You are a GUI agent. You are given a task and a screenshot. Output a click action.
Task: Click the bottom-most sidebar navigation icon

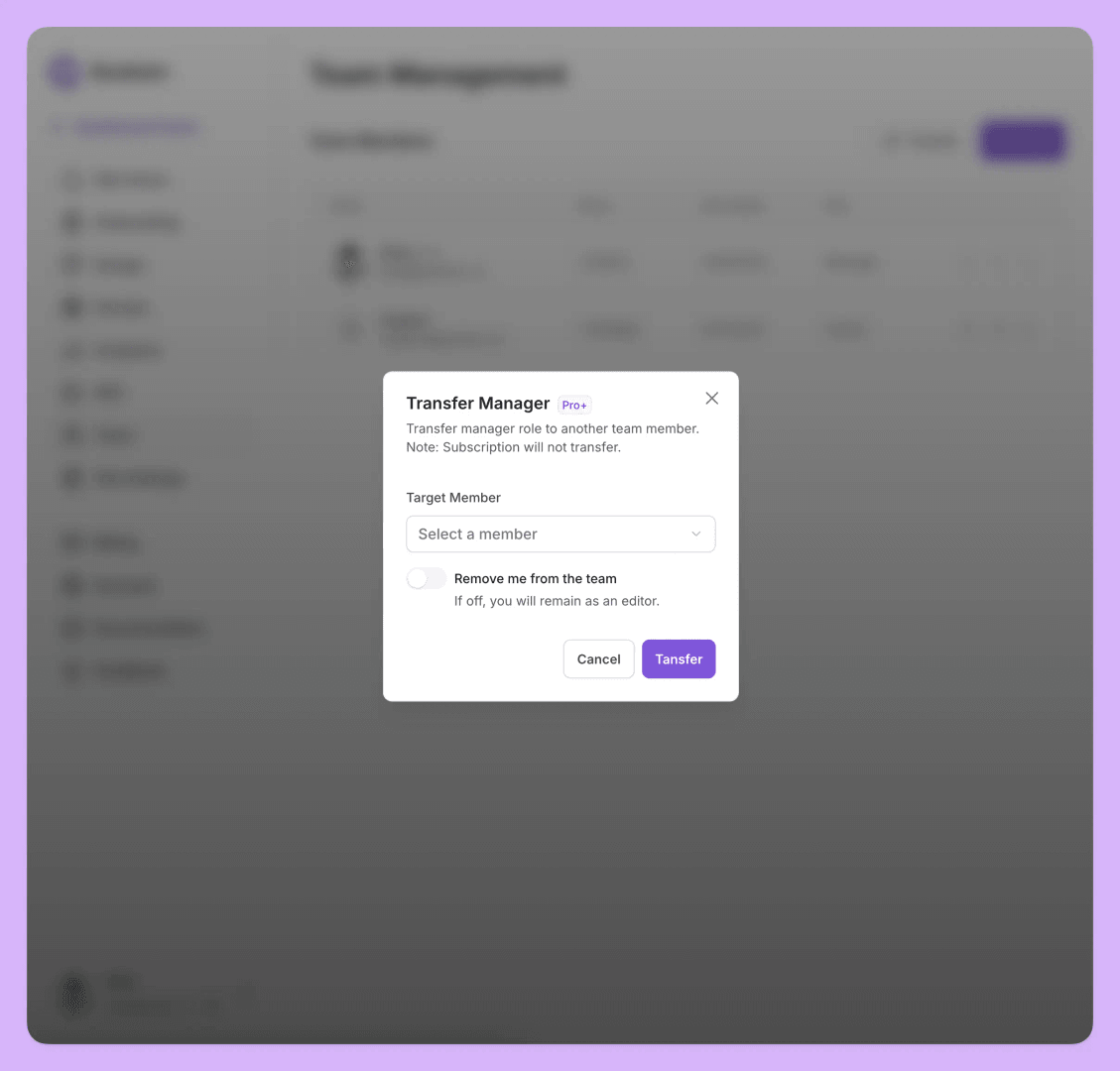71,671
